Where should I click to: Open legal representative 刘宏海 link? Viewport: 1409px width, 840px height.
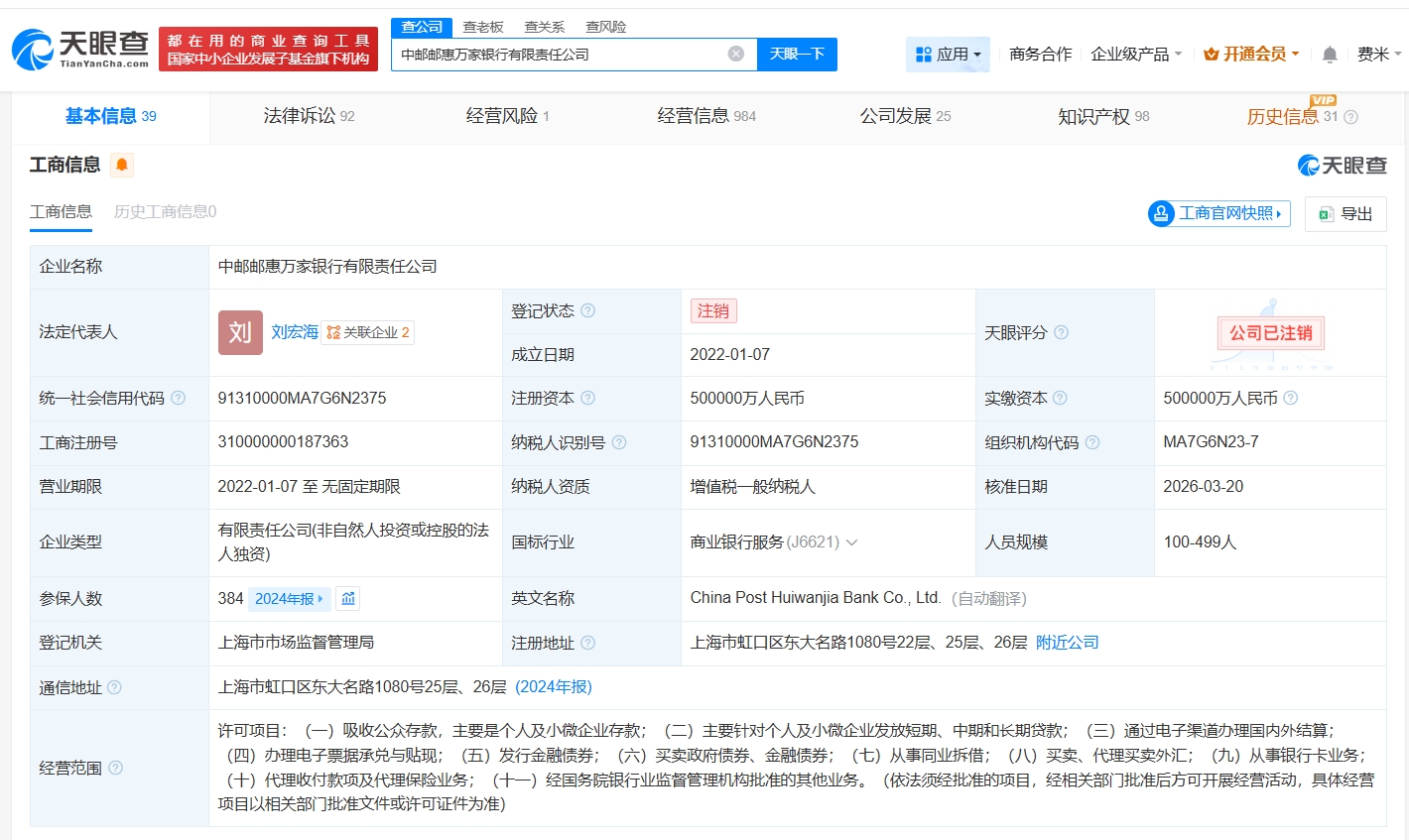click(295, 332)
